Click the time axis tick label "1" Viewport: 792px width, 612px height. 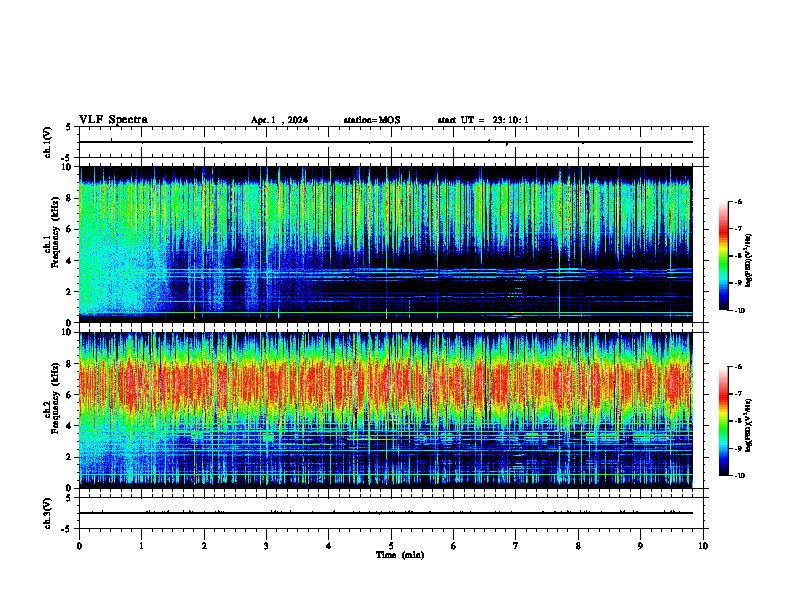(142, 546)
